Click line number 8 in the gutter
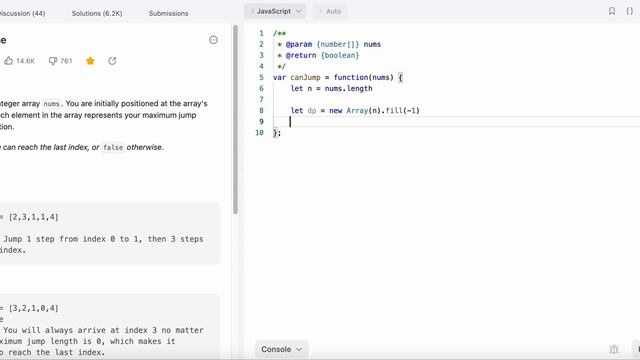The width and height of the screenshot is (640, 360). pyautogui.click(x=261, y=111)
